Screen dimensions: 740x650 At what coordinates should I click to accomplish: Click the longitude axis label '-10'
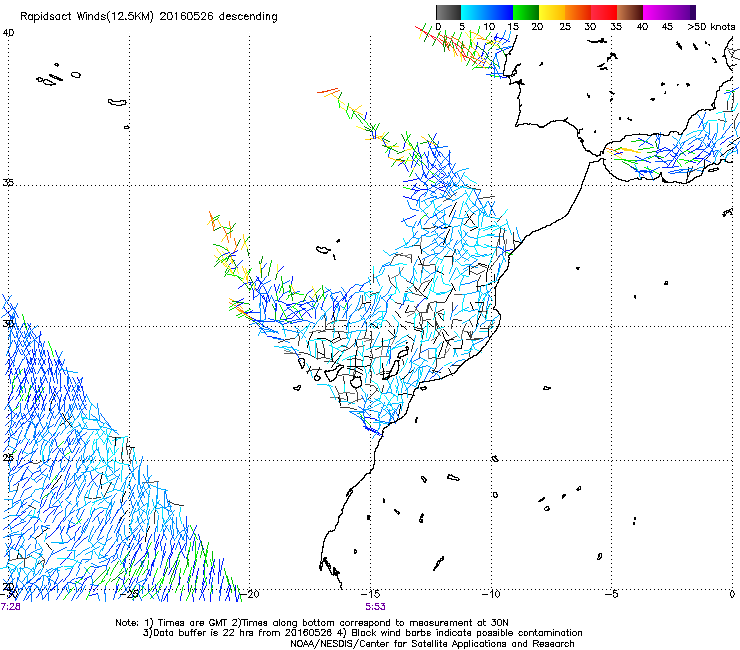[x=491, y=594]
